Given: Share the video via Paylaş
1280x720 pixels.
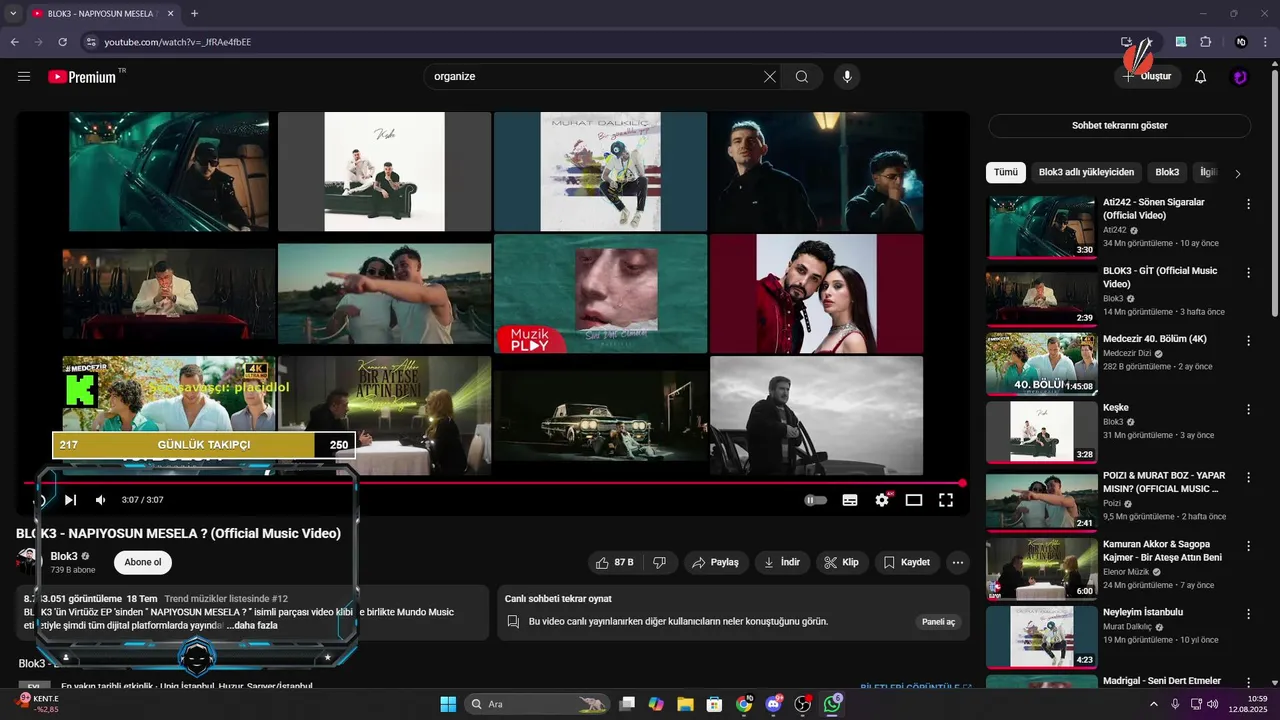Looking at the screenshot, I should pos(715,562).
